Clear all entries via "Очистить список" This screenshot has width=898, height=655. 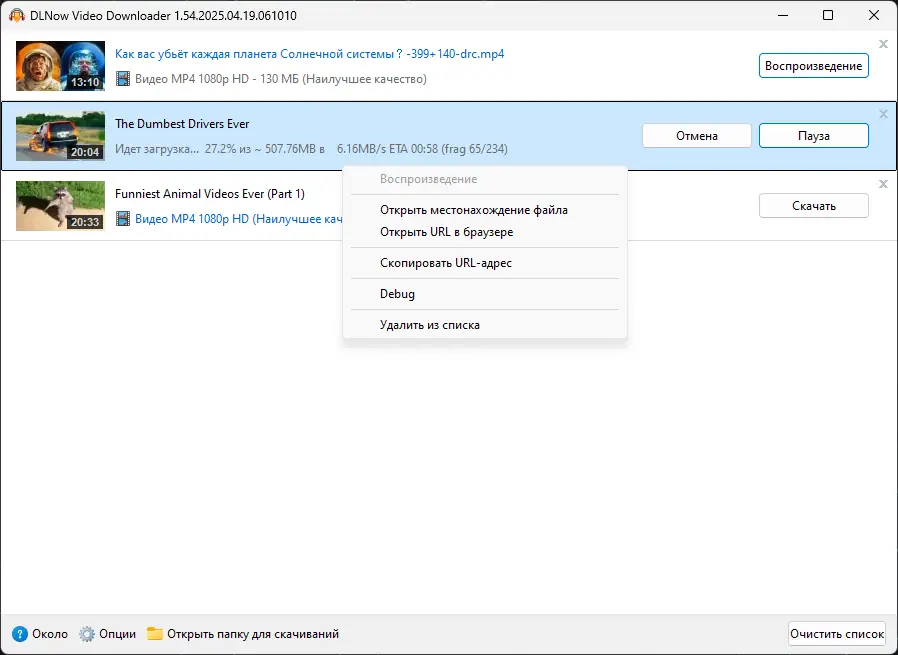pos(837,633)
